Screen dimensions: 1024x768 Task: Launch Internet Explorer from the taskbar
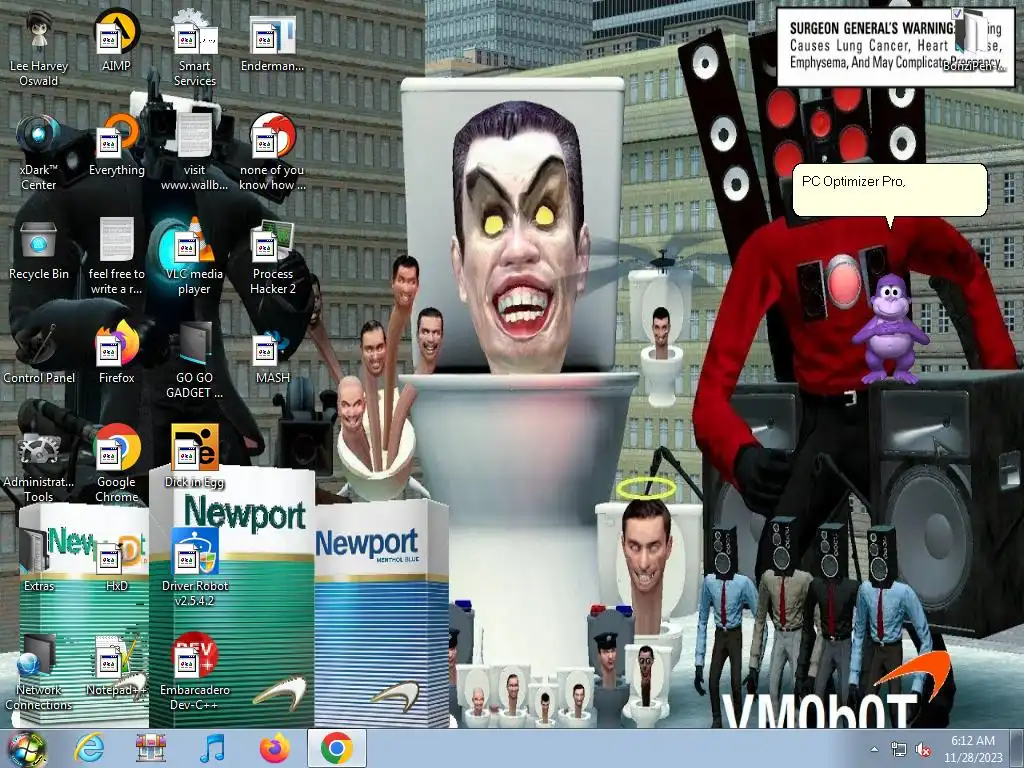pos(89,748)
